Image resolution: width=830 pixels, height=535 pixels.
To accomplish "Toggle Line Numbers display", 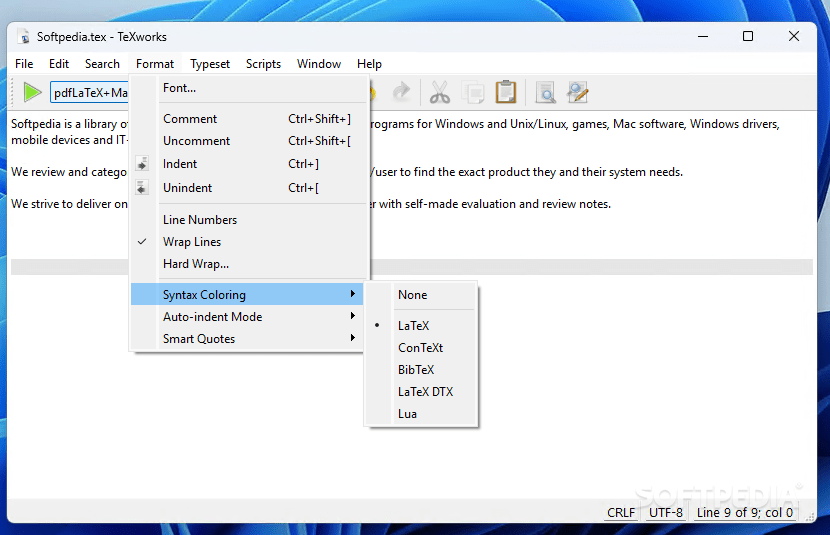I will click(x=247, y=220).
